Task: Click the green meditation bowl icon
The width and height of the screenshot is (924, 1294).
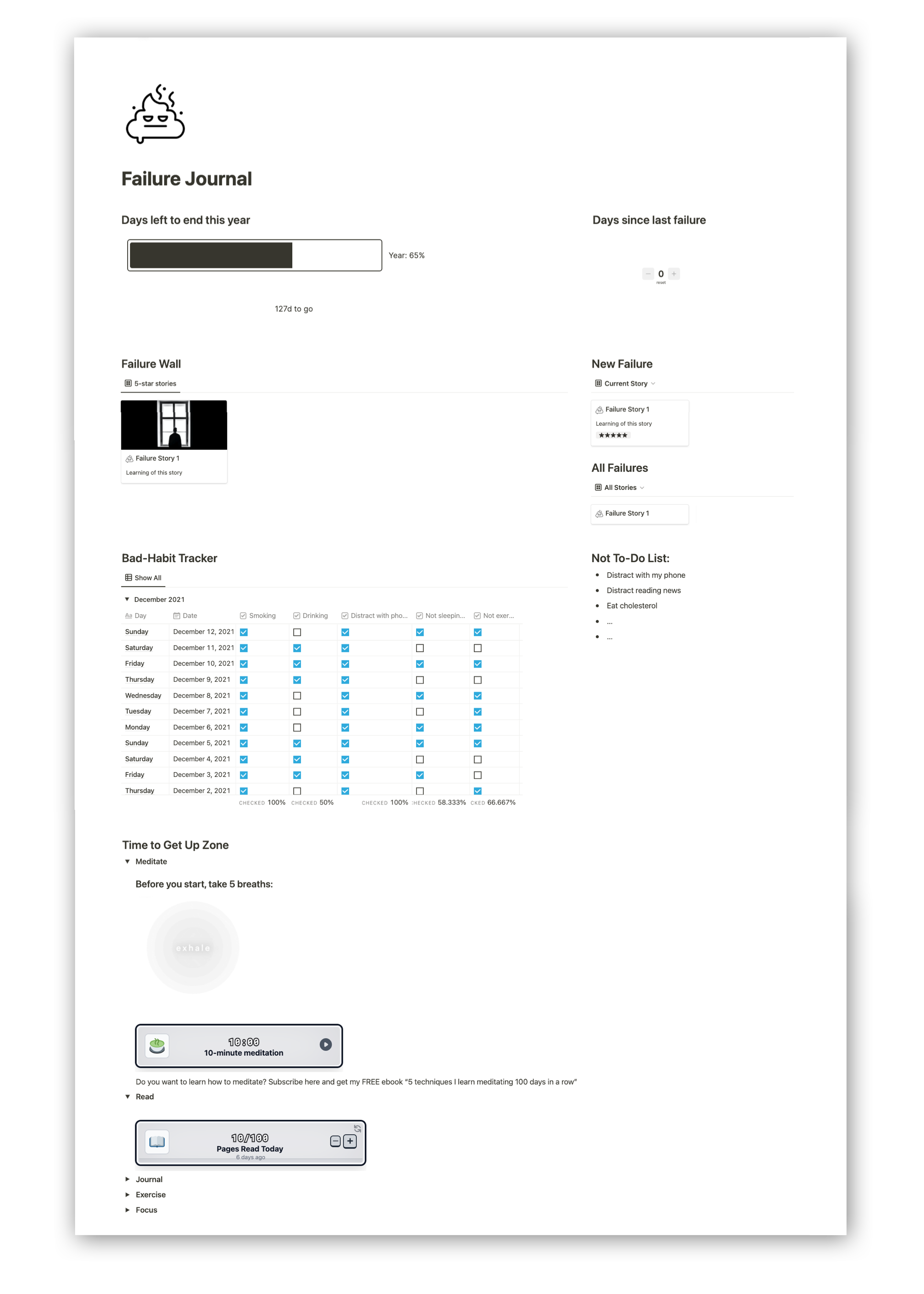Action: click(x=157, y=1045)
